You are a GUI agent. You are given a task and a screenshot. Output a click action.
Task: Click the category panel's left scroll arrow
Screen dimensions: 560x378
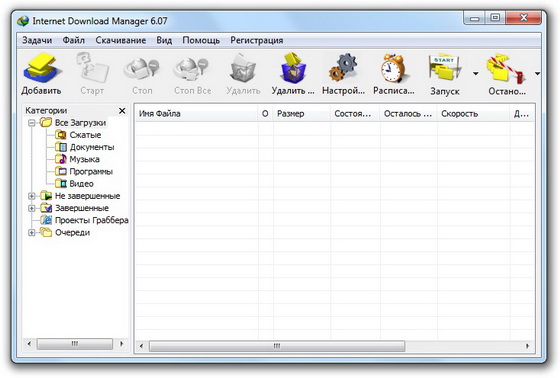coord(29,344)
